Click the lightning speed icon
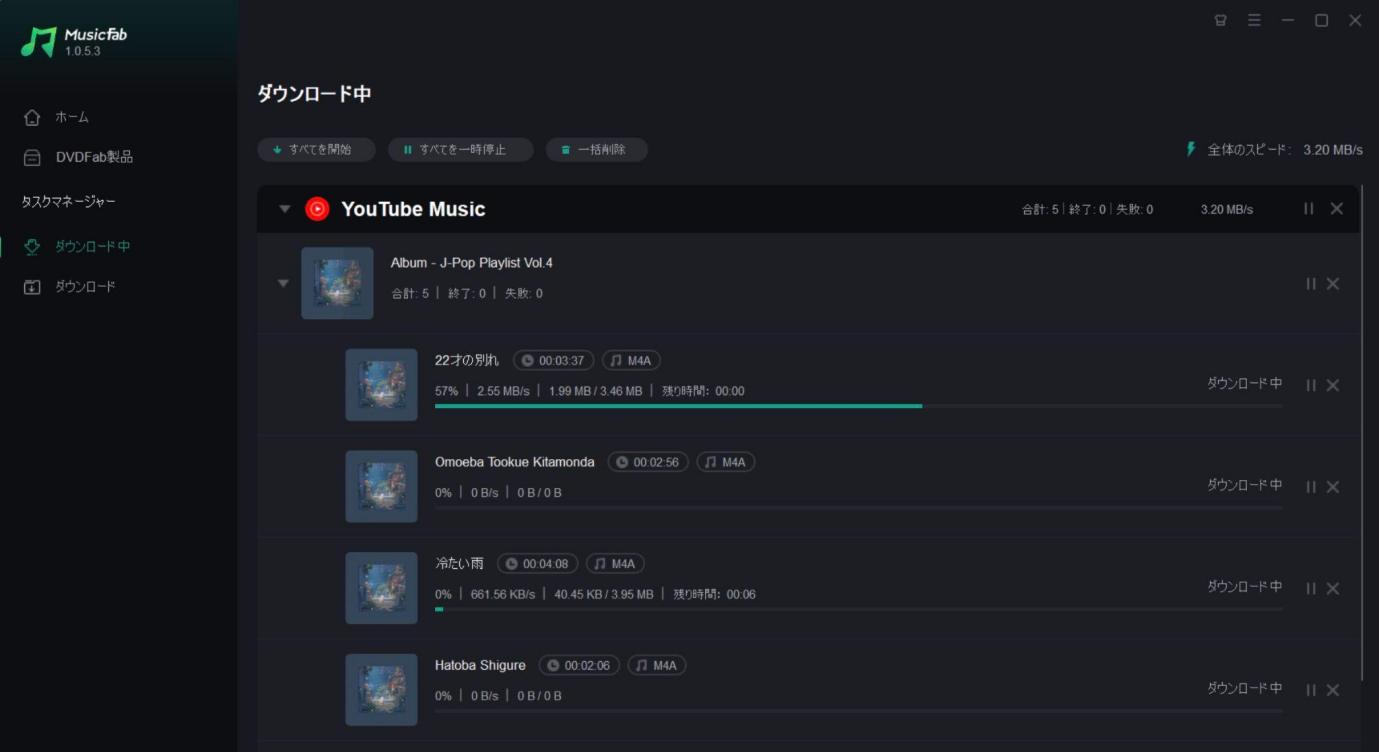Screen dimensions: 1379x752 pyautogui.click(x=1190, y=149)
